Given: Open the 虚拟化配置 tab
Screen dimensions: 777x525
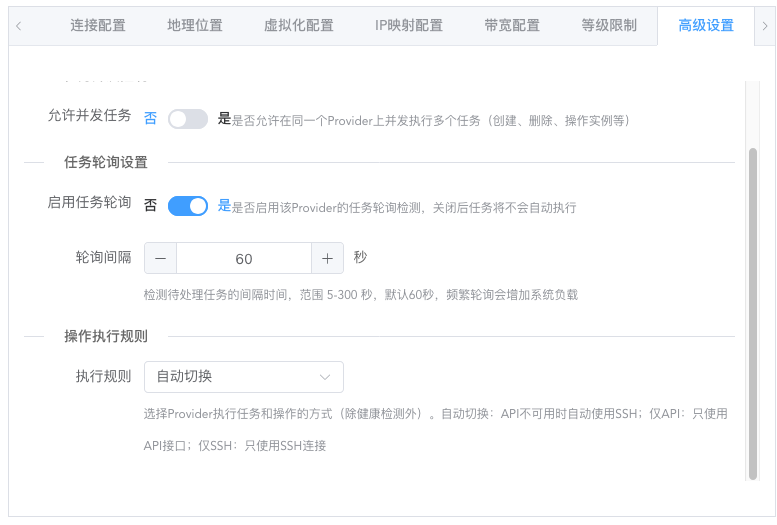Looking at the screenshot, I should (298, 26).
